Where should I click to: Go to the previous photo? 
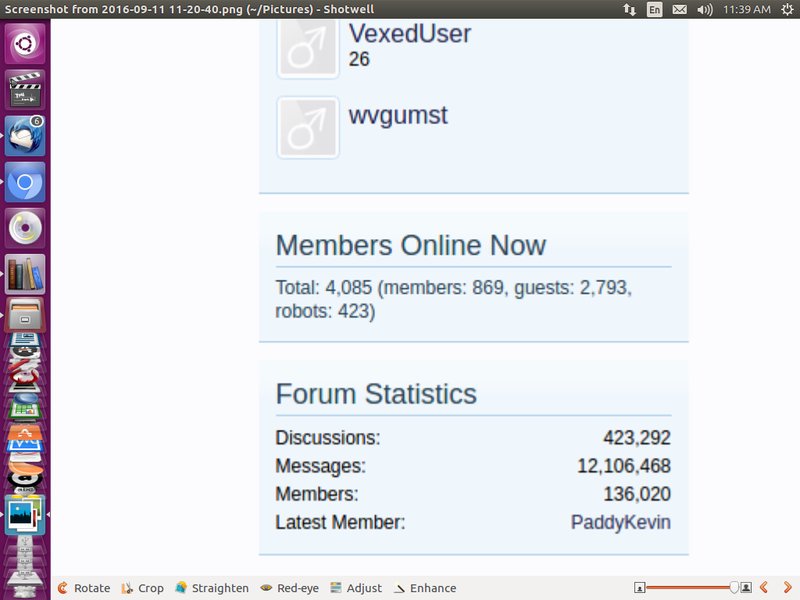click(x=764, y=588)
